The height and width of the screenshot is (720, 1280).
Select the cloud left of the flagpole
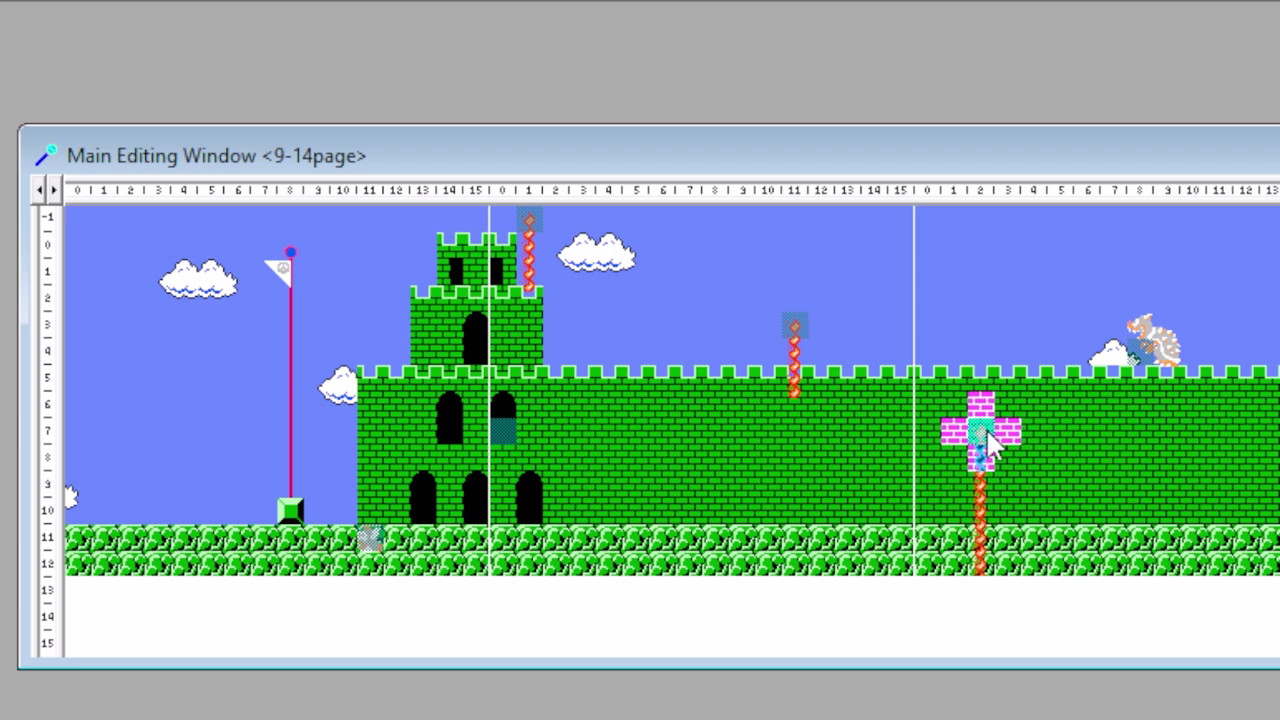(x=198, y=279)
